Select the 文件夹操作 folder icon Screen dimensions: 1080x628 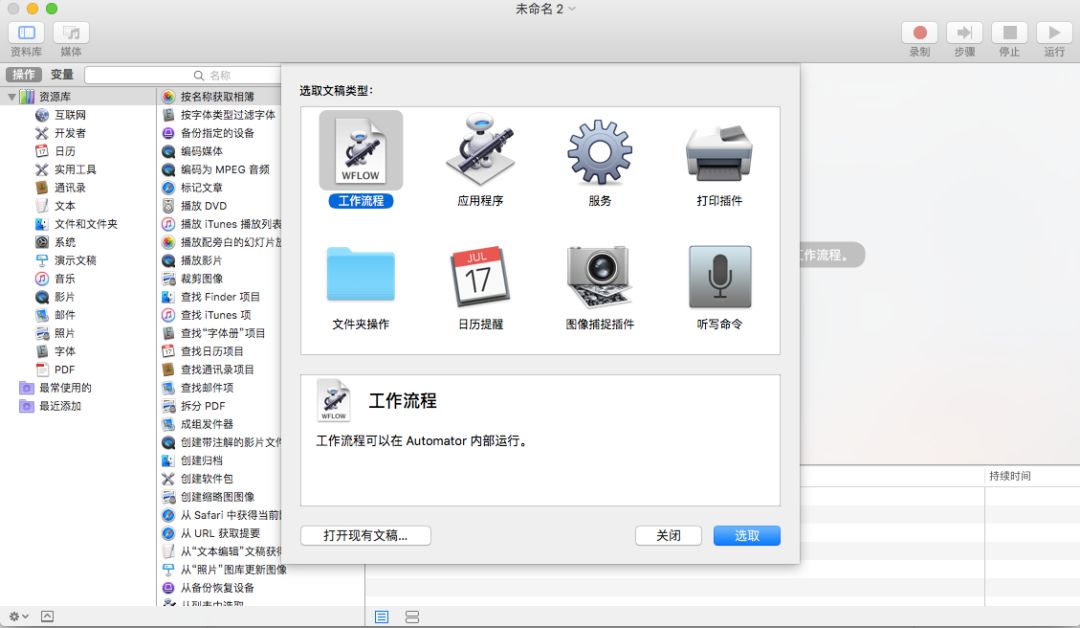click(360, 275)
